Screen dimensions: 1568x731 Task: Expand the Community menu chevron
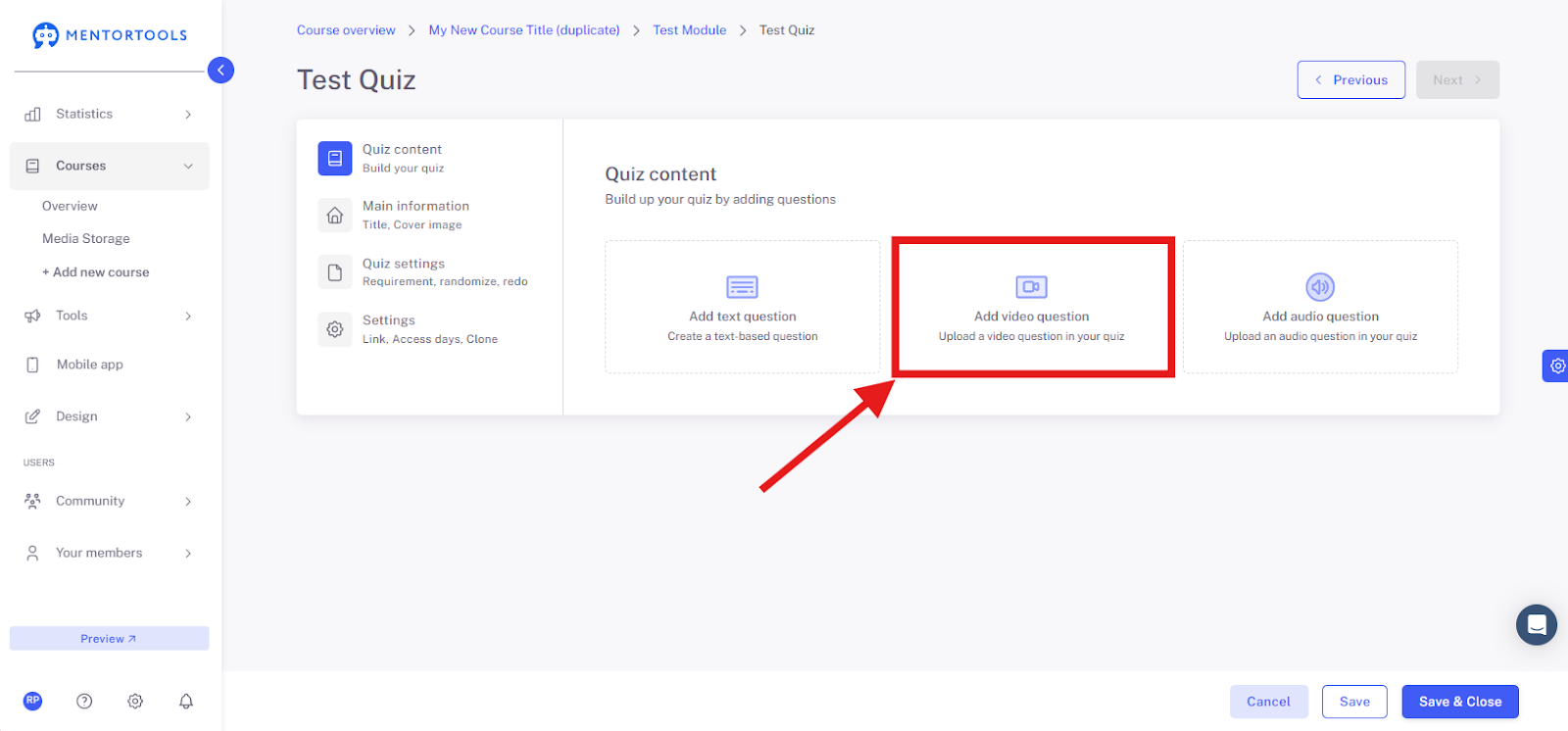pyautogui.click(x=188, y=501)
